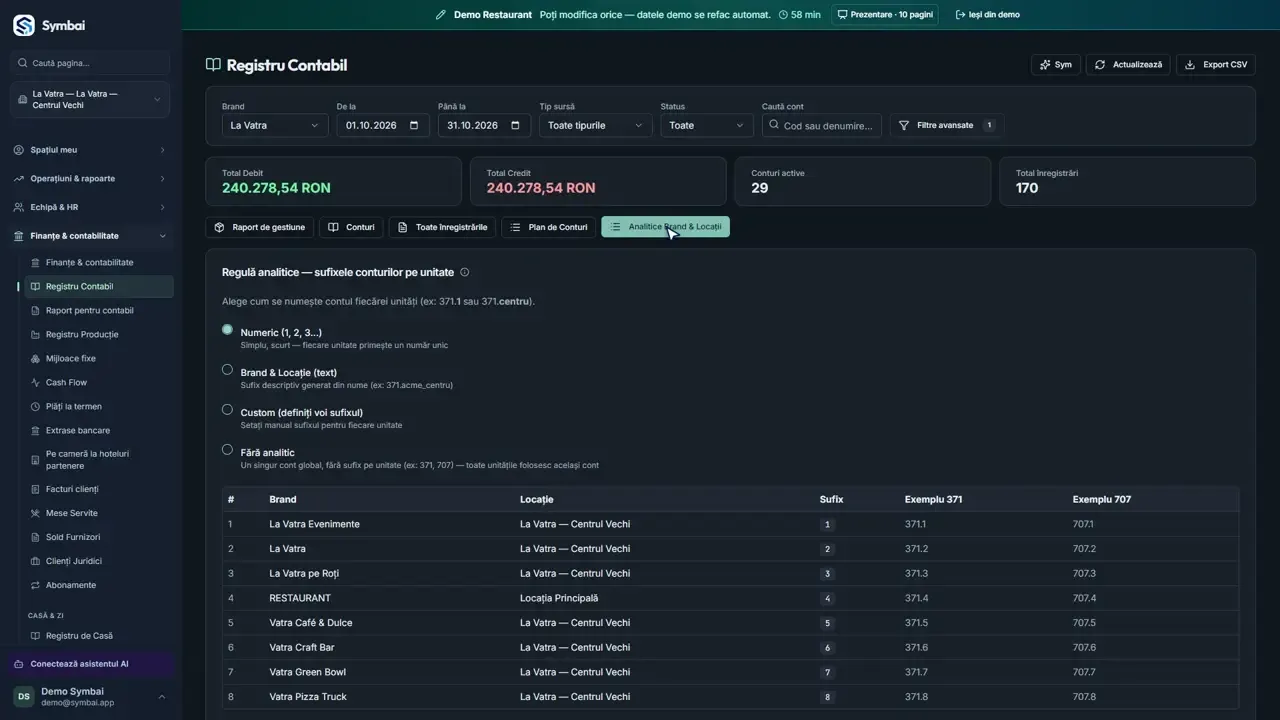Click the Plăți la termen clock icon
The width and height of the screenshot is (1280, 720).
point(36,407)
